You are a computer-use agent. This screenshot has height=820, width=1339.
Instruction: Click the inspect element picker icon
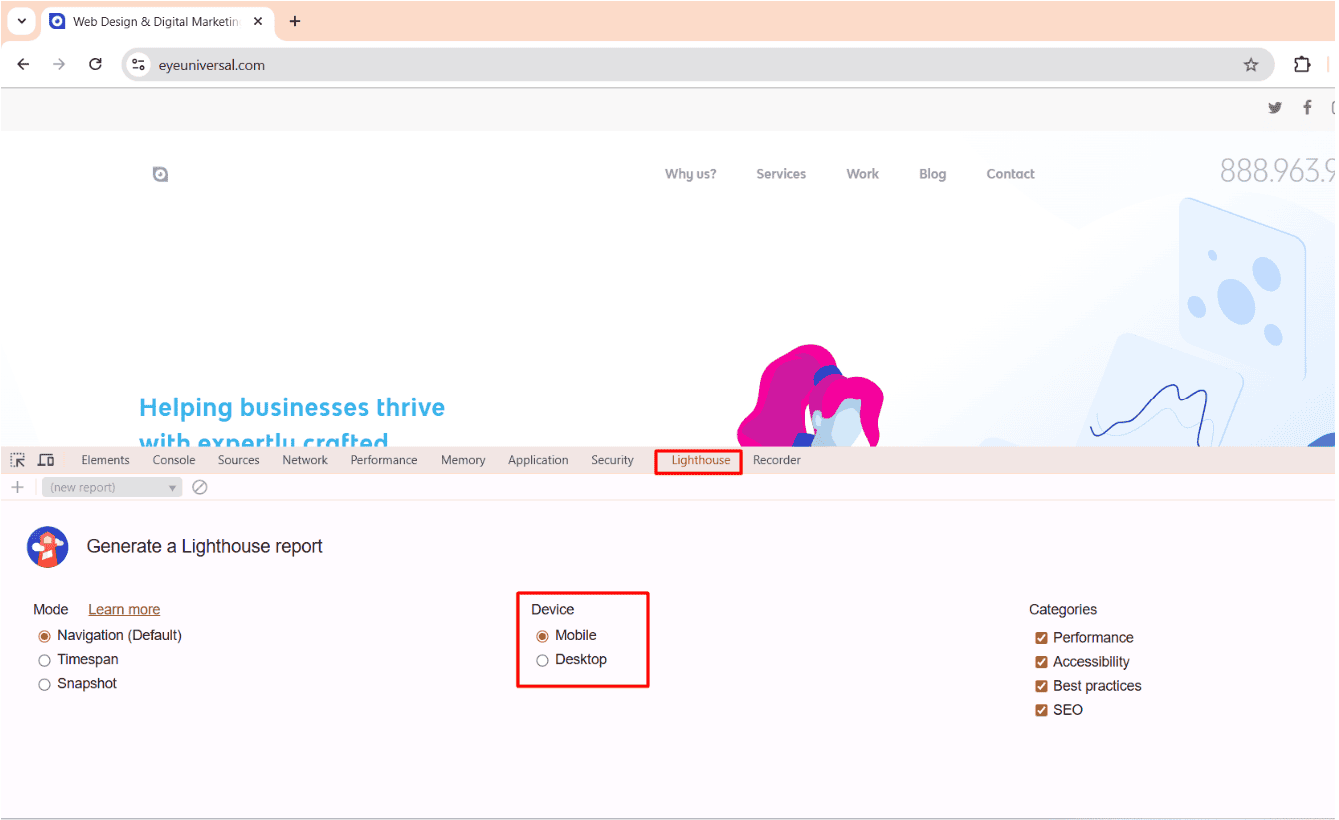(18, 460)
